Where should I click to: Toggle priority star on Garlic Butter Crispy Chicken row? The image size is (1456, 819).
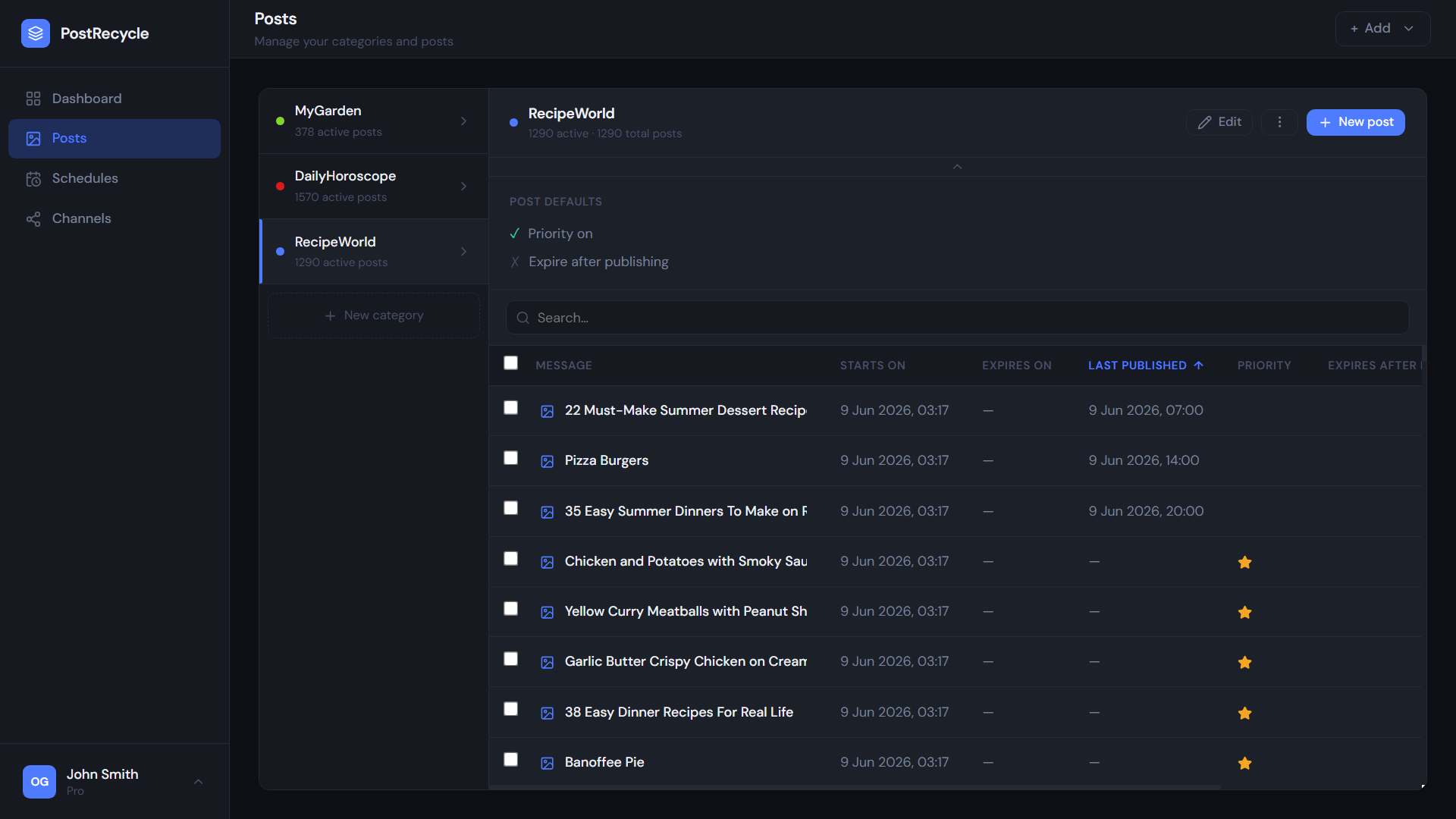click(1244, 662)
